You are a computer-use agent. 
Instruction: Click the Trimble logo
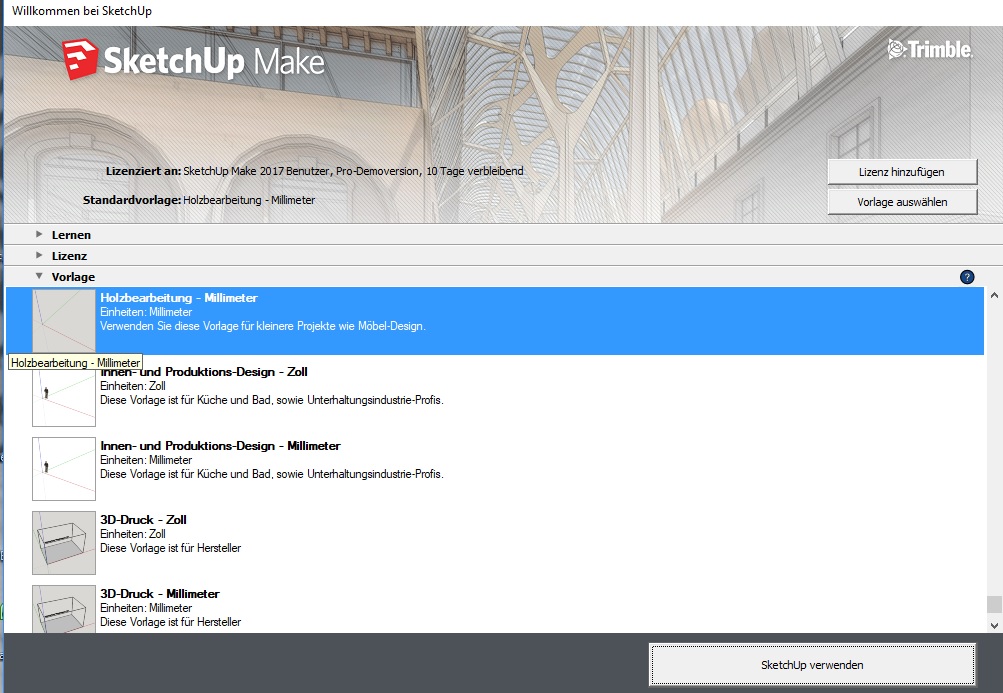click(x=930, y=49)
